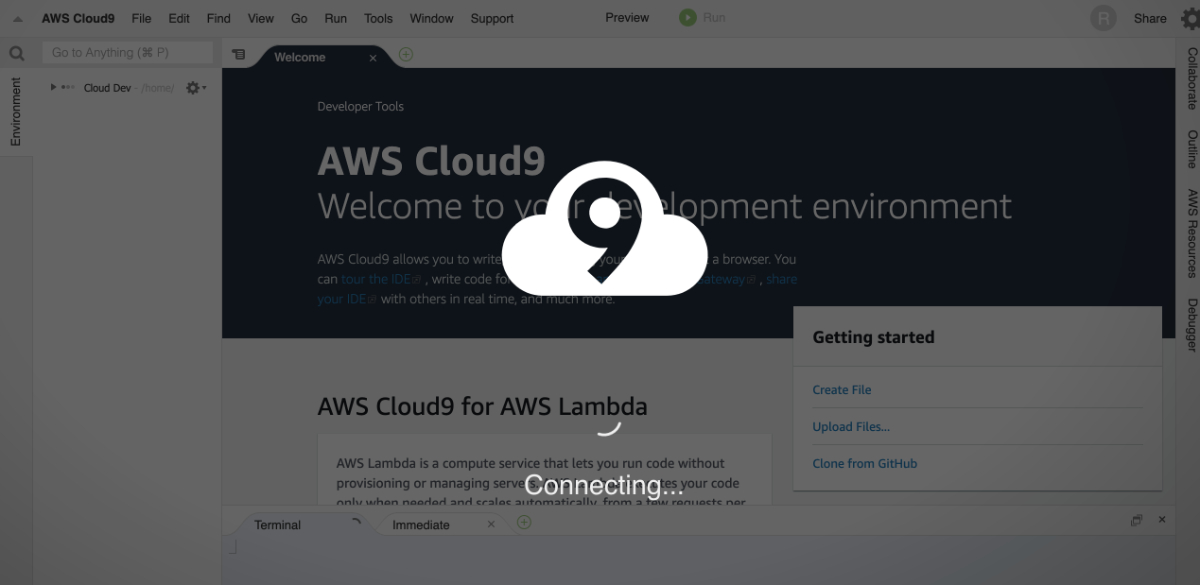Open the Environment panel gear dropdown
The height and width of the screenshot is (585, 1200).
point(196,88)
